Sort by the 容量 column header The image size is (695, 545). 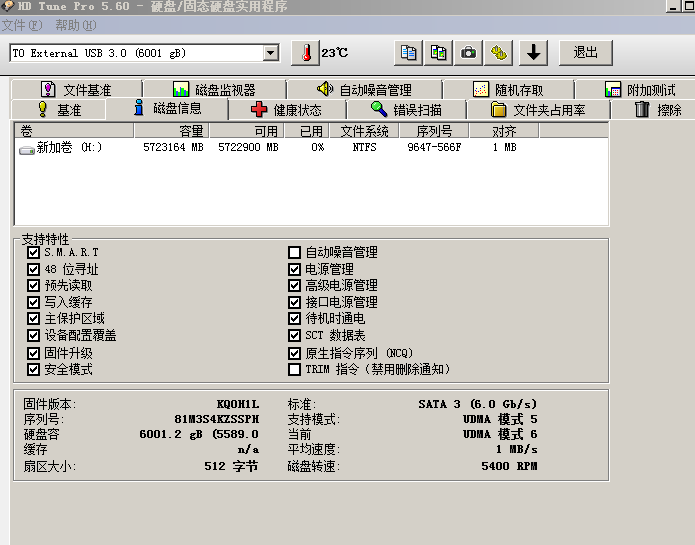tap(172, 131)
